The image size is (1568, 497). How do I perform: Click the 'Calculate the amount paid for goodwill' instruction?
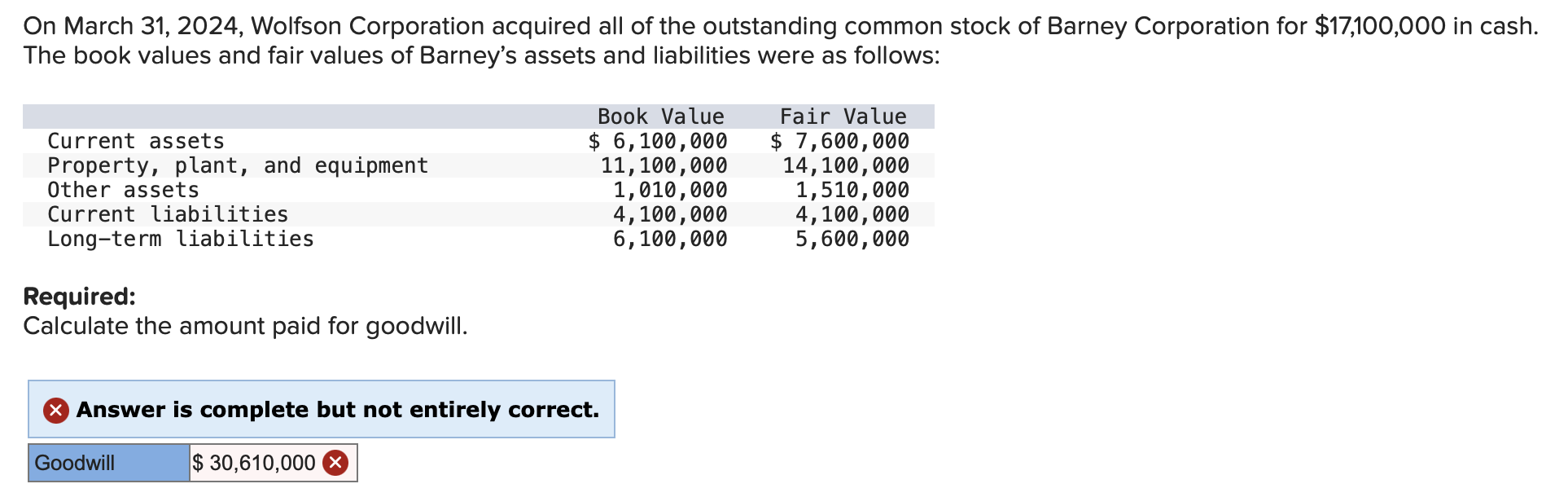click(x=246, y=326)
